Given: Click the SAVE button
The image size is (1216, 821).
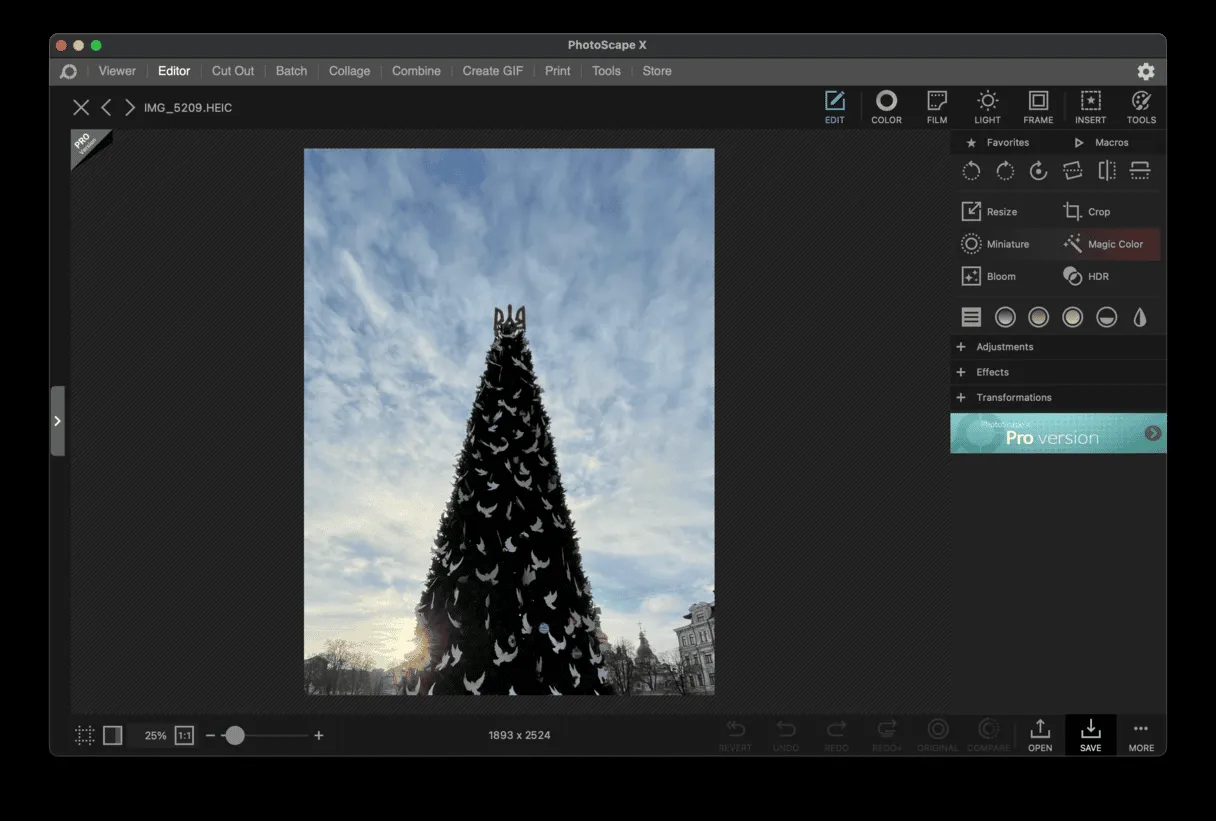Looking at the screenshot, I should pyautogui.click(x=1090, y=735).
